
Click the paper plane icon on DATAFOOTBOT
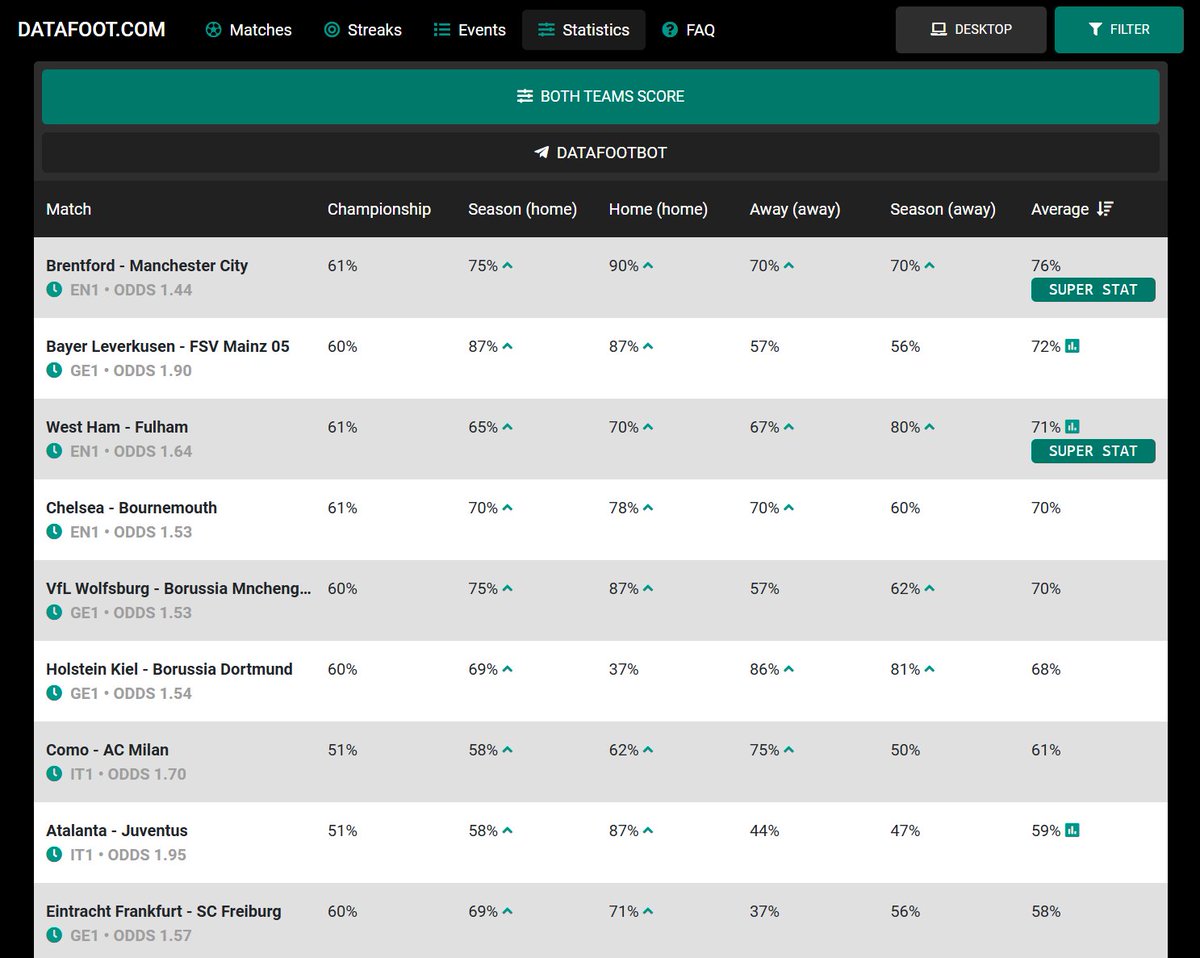click(x=541, y=153)
